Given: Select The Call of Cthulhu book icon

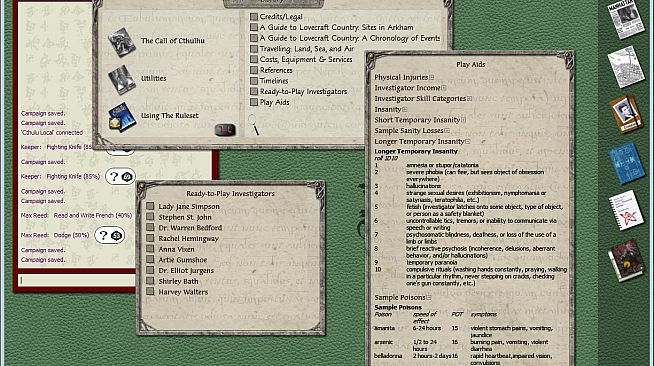Looking at the screenshot, I should click(122, 42).
